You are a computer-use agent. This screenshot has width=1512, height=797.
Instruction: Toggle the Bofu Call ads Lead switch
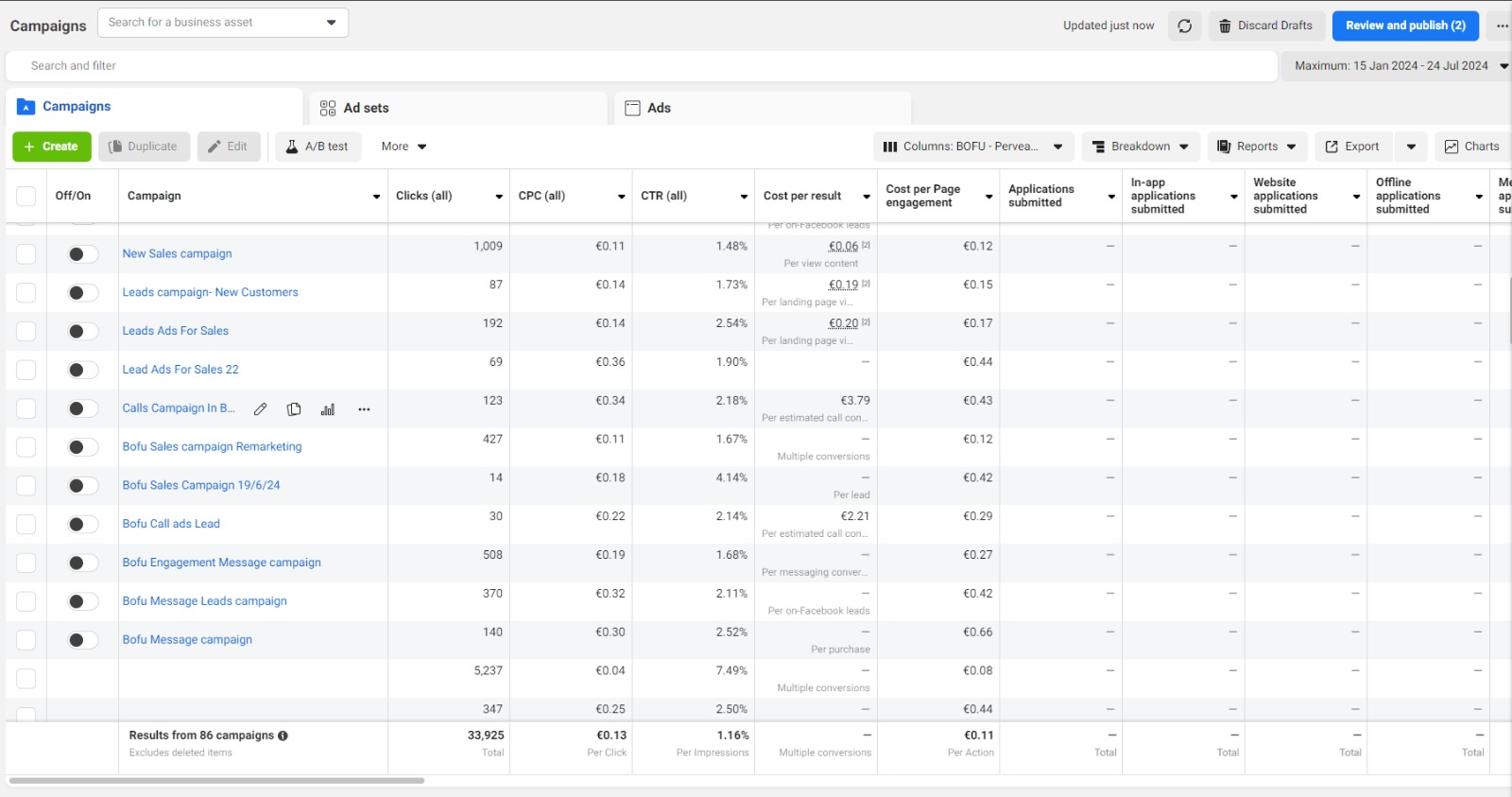coord(82,525)
